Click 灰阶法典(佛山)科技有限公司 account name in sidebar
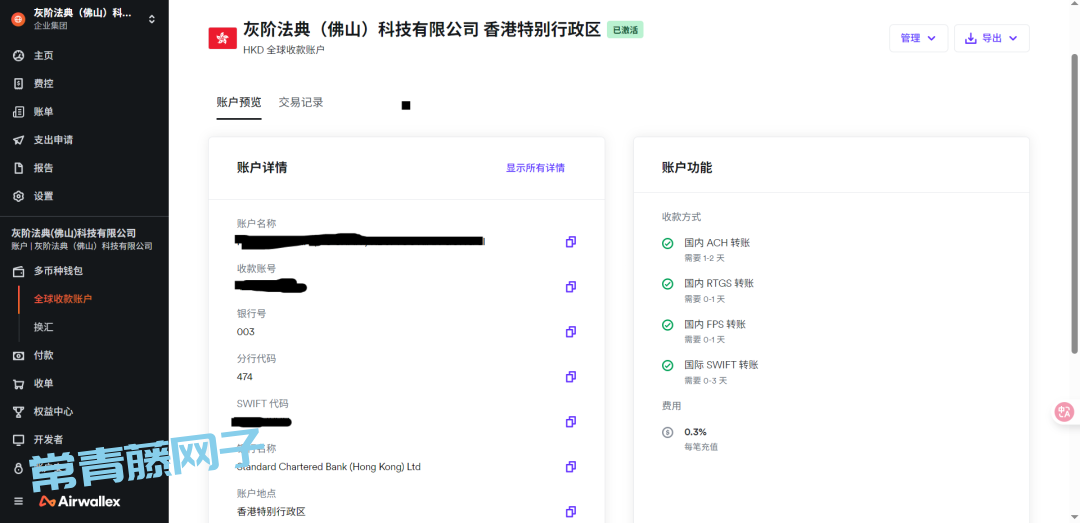Viewport: 1080px width, 523px height. point(74,234)
